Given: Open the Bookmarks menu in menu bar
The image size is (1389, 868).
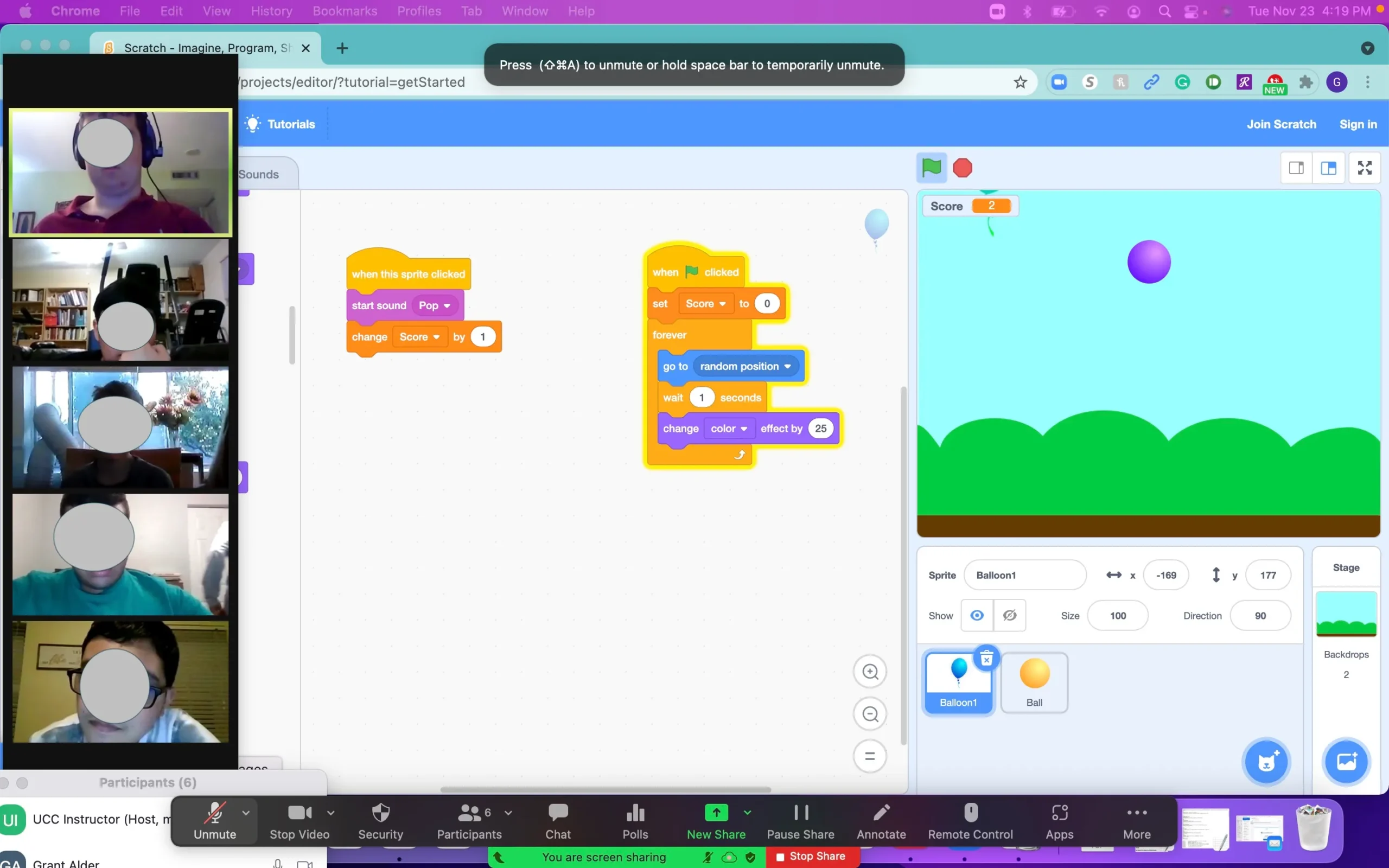Looking at the screenshot, I should pos(345,11).
